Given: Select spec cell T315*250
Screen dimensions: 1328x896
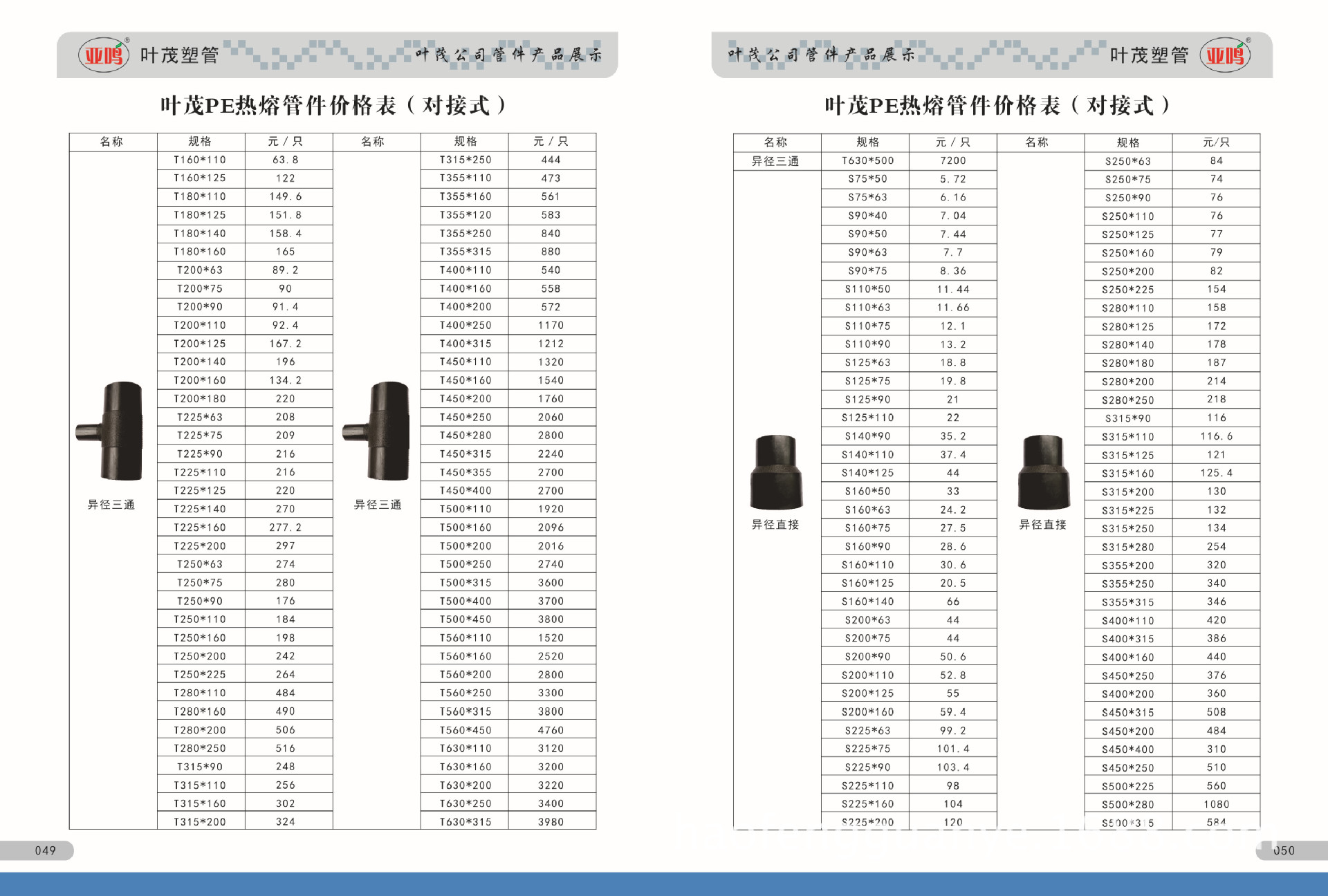Looking at the screenshot, I should 465,160.
